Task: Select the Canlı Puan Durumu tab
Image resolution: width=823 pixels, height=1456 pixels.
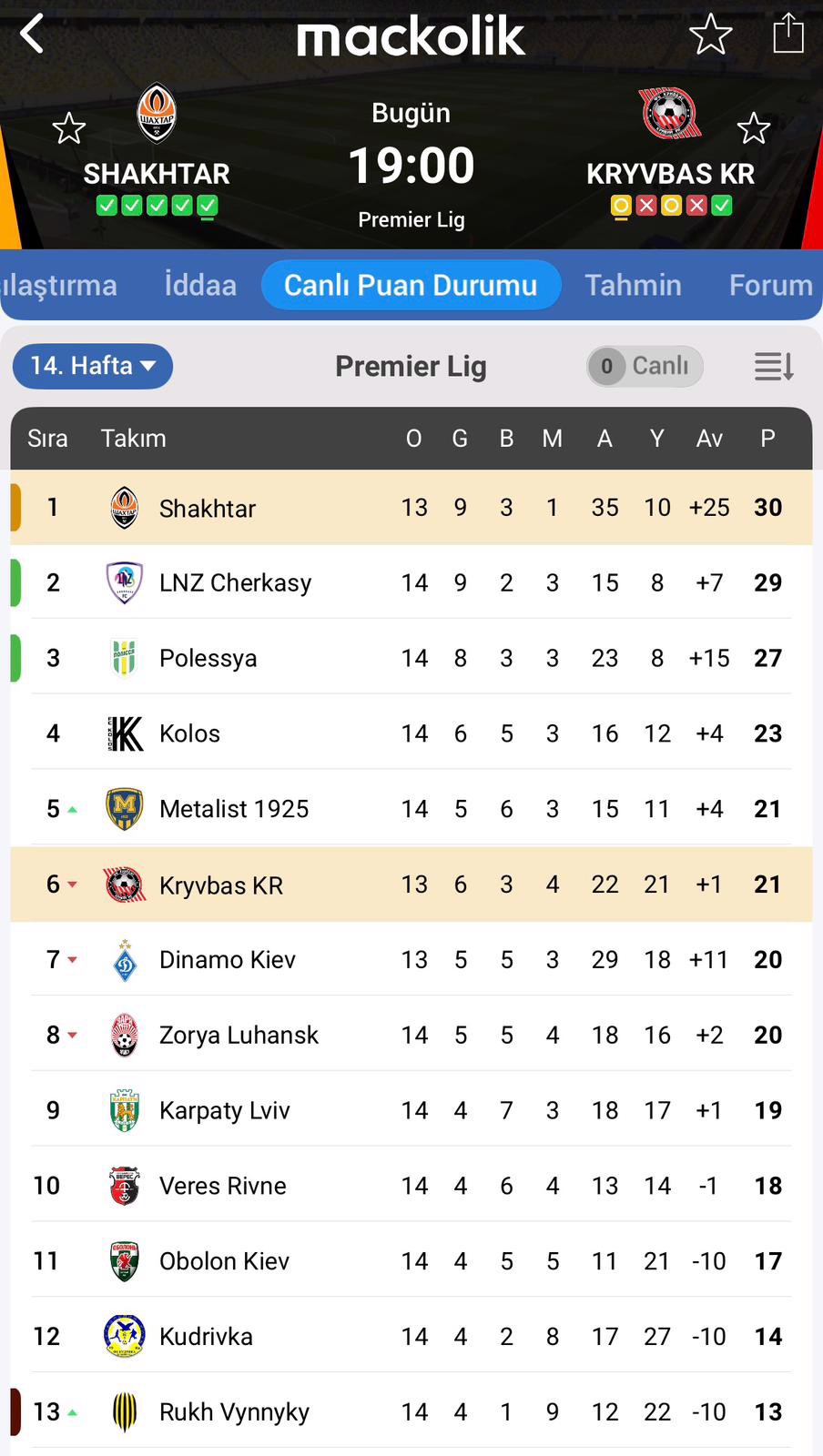Action: tap(411, 285)
